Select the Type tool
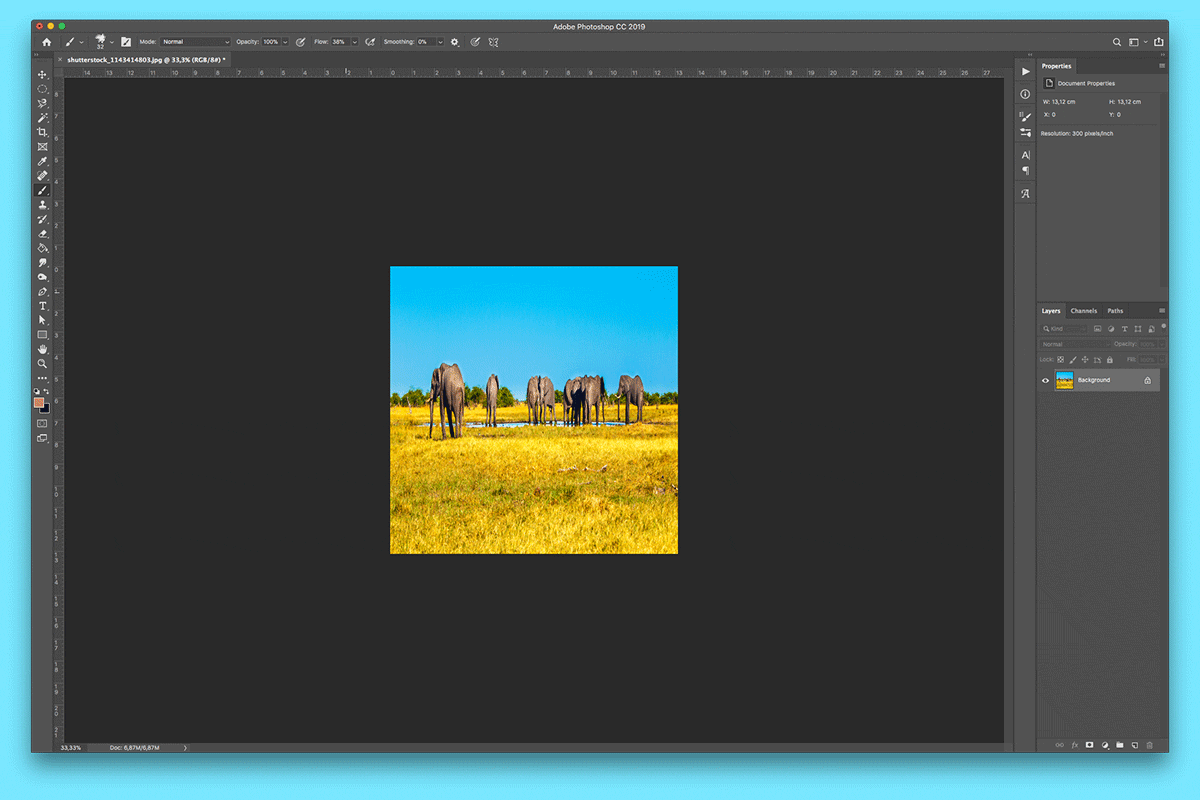1200x800 pixels. [42, 306]
